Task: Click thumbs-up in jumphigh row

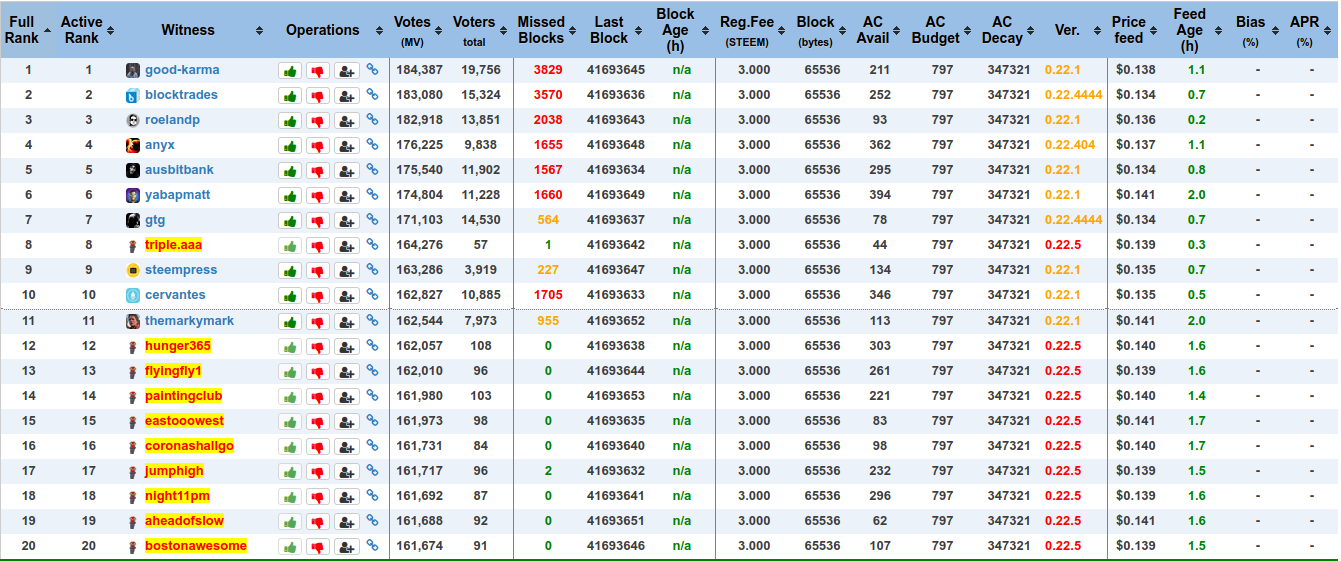Action: [290, 472]
